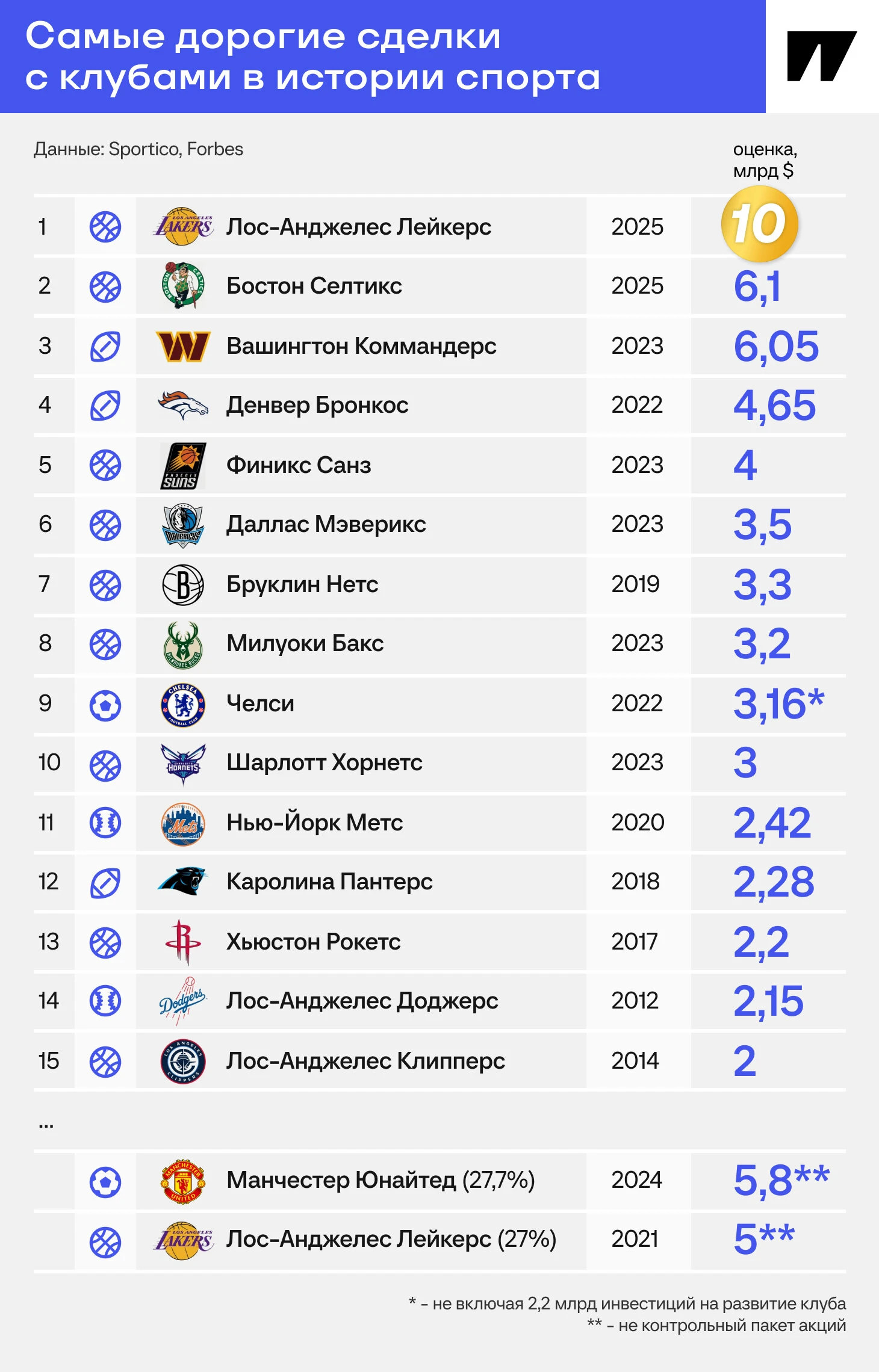Click the American football icon beside Денвер Бронкос
Image resolution: width=879 pixels, height=1372 pixels.
(x=105, y=405)
